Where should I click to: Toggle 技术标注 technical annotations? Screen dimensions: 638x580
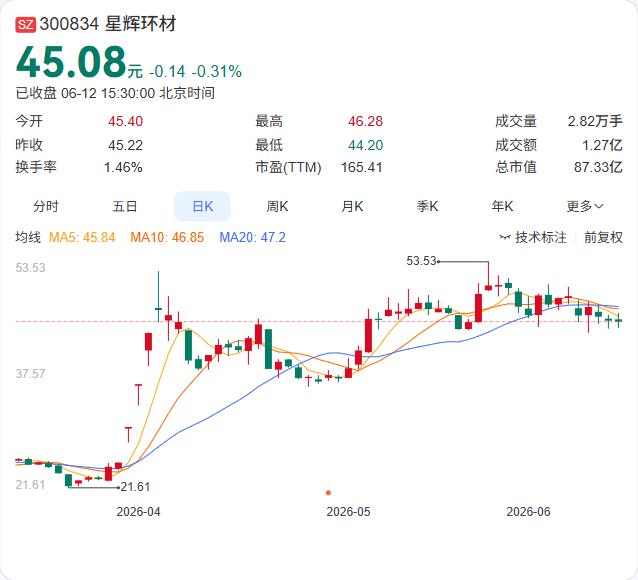[541, 237]
